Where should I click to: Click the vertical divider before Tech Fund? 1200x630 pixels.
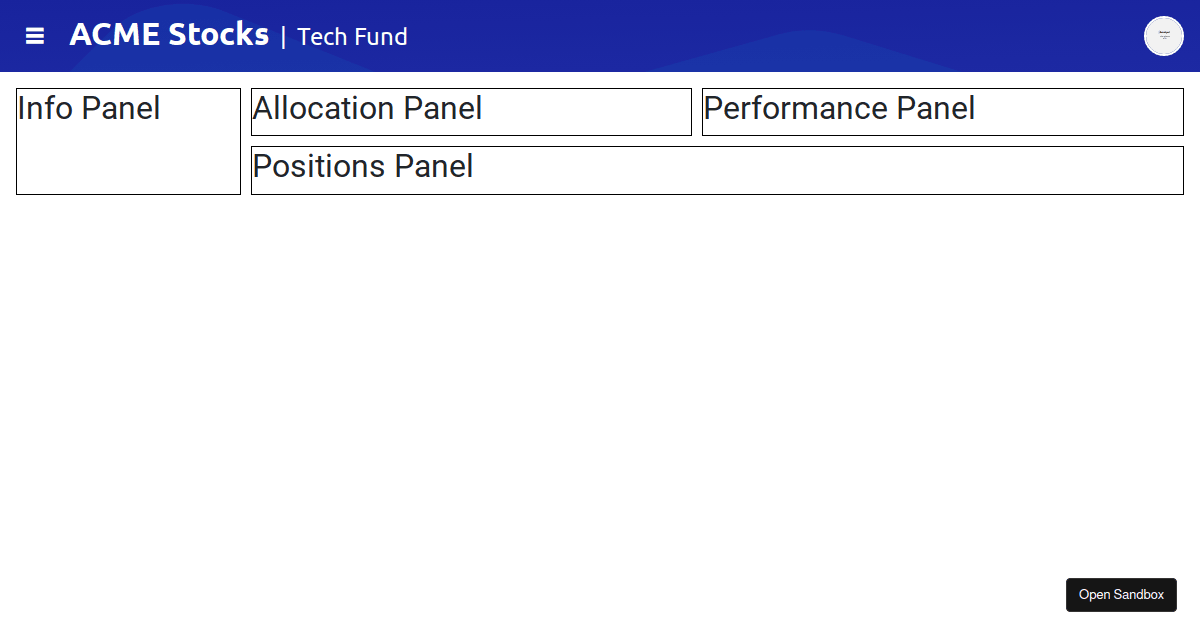(x=283, y=37)
